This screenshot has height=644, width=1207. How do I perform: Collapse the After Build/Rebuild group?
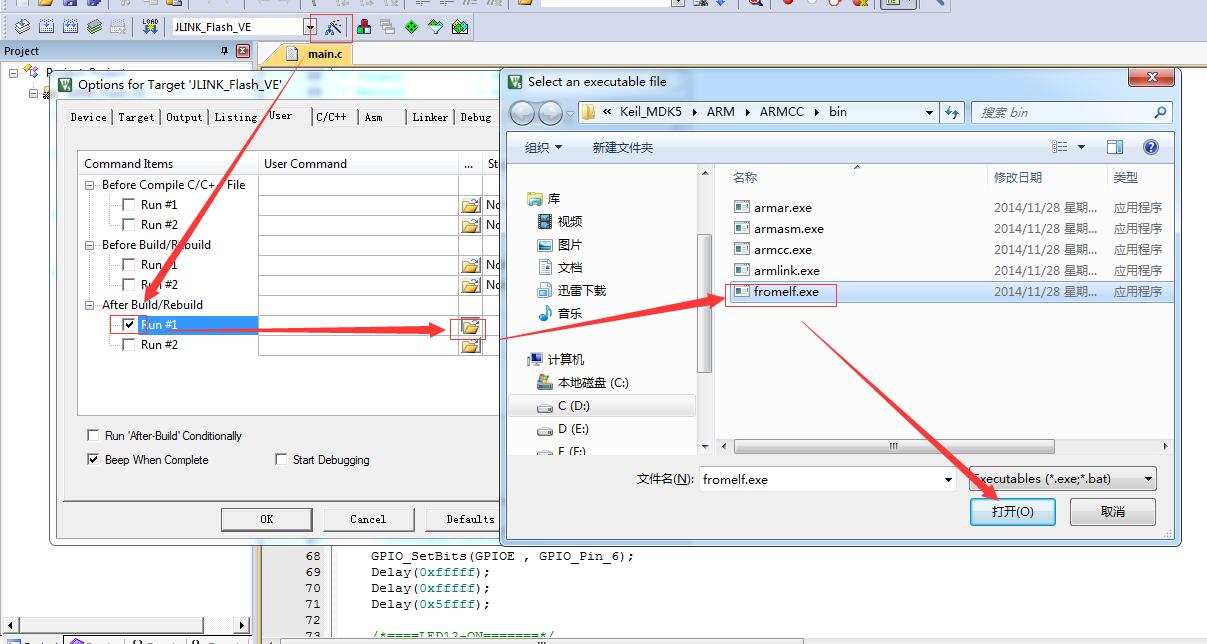click(x=91, y=305)
